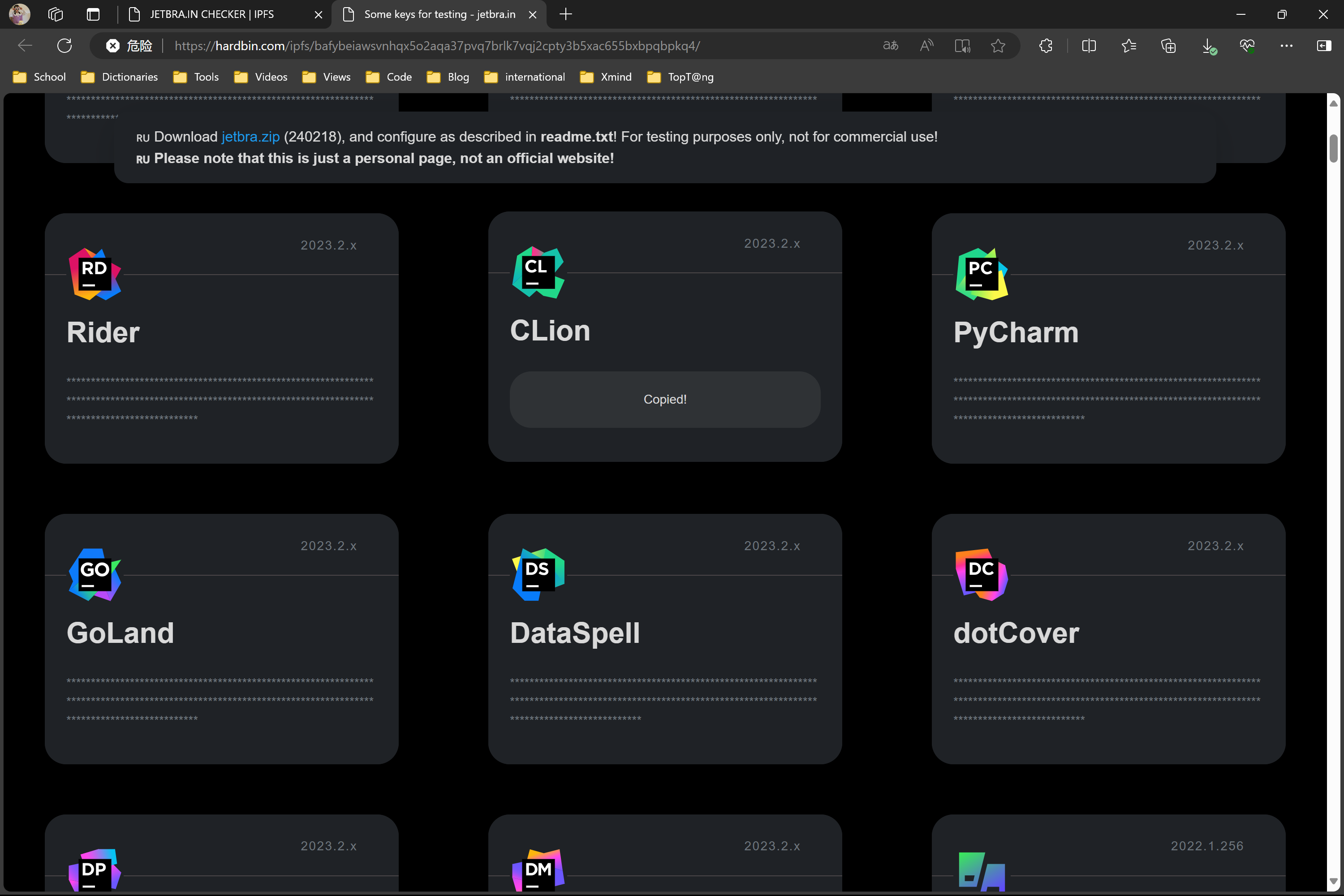1344x896 pixels.
Task: Open the Xmind bookmarks folder
Action: [x=606, y=77]
